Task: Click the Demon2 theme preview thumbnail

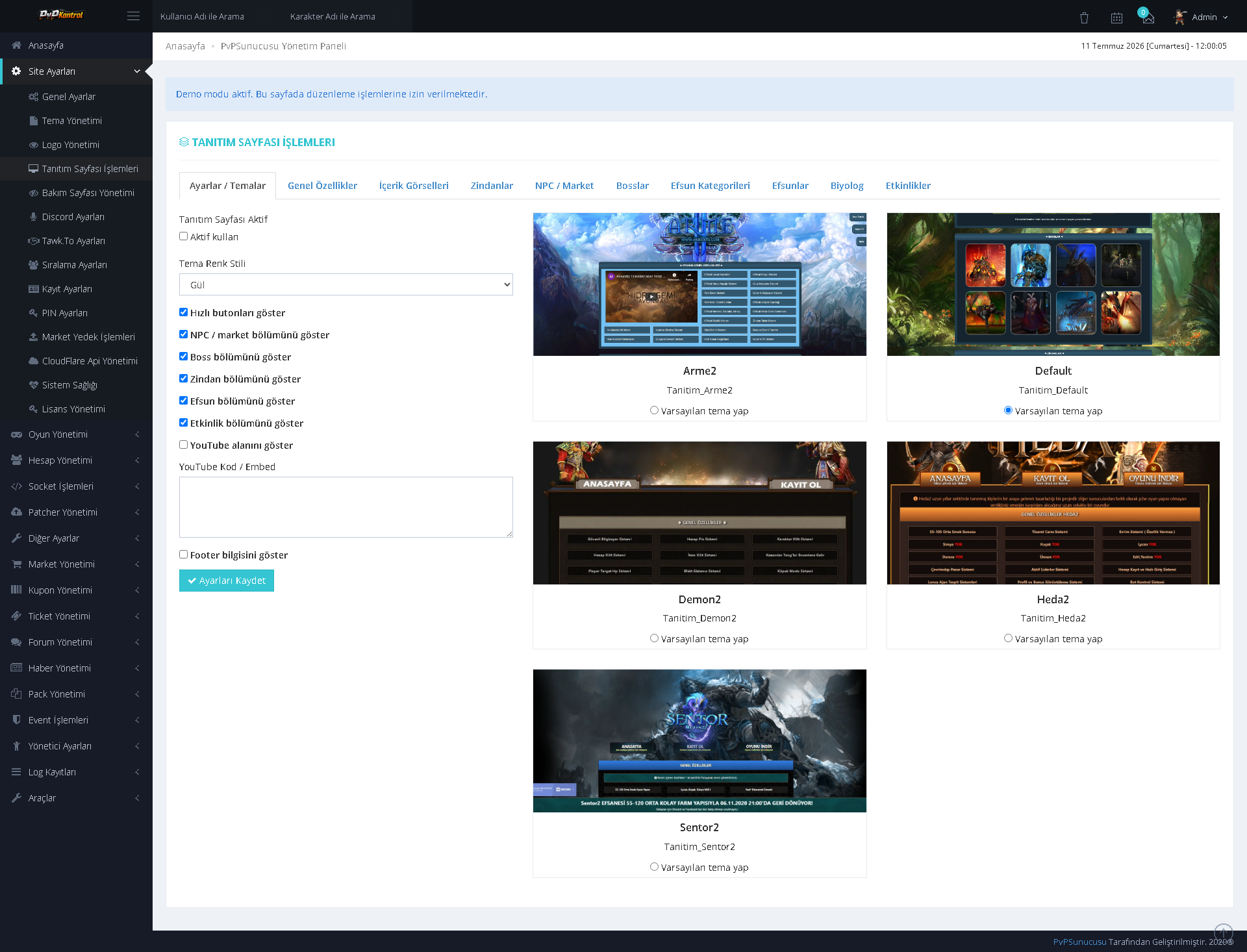Action: pyautogui.click(x=699, y=513)
